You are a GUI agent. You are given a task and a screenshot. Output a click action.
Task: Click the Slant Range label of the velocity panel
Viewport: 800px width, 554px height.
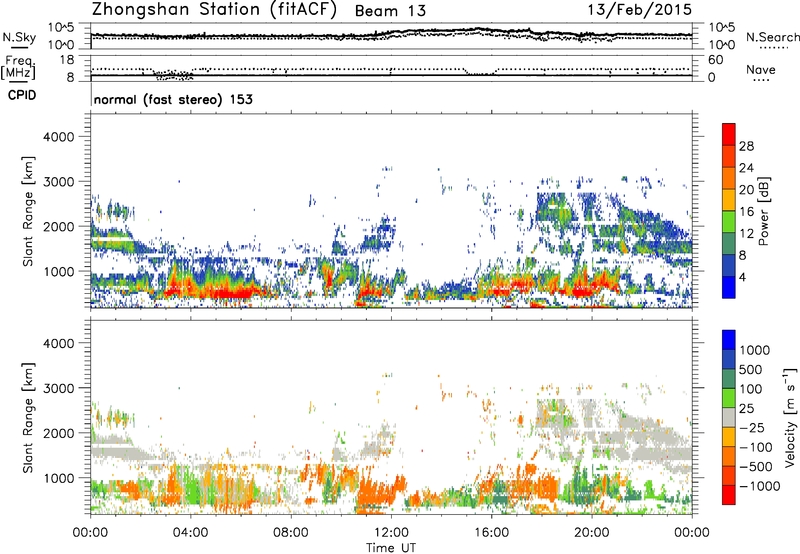point(28,417)
